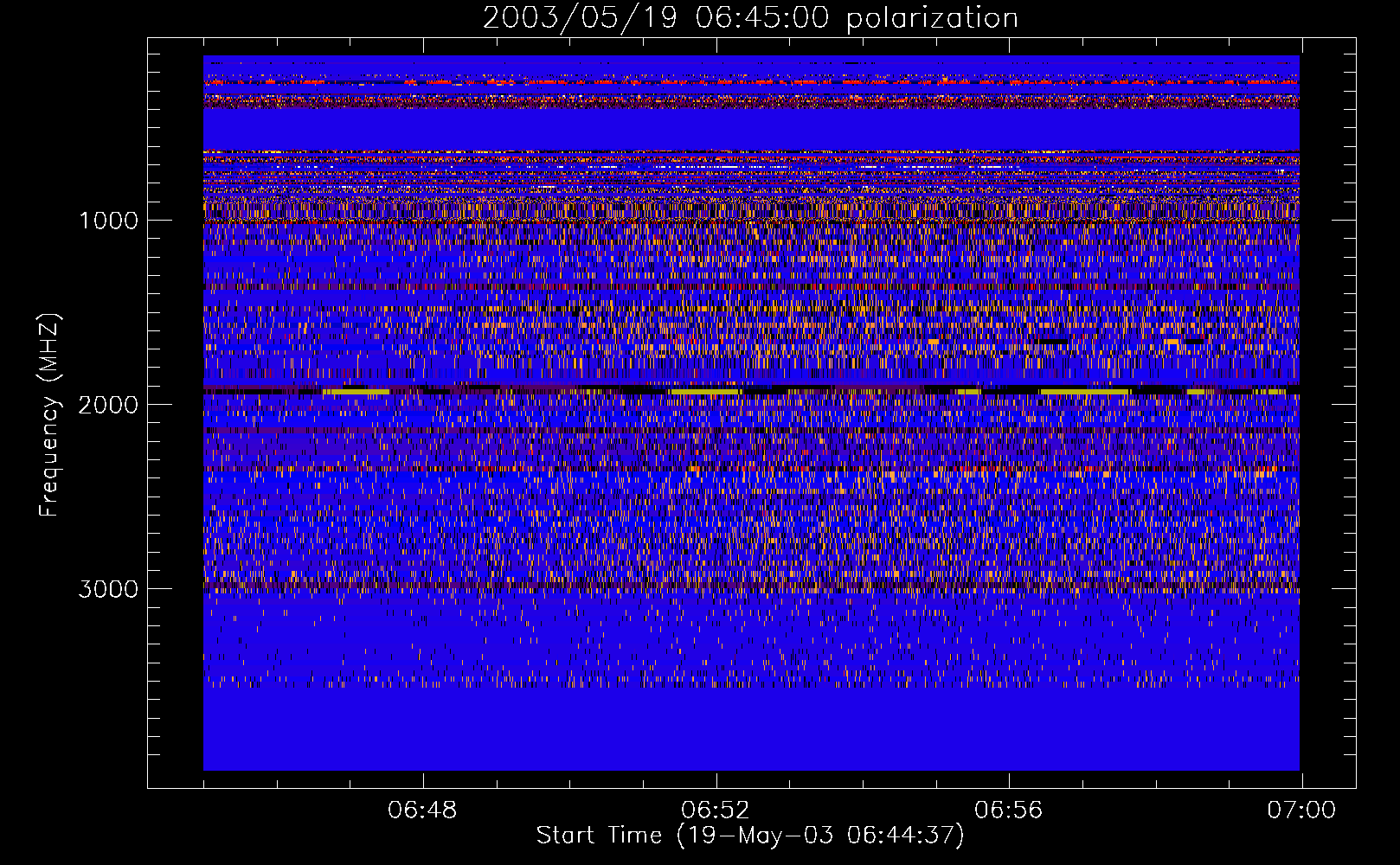Viewport: 1400px width, 865px height.
Task: Click the 1000 frequency tick label
Action: pos(108,221)
